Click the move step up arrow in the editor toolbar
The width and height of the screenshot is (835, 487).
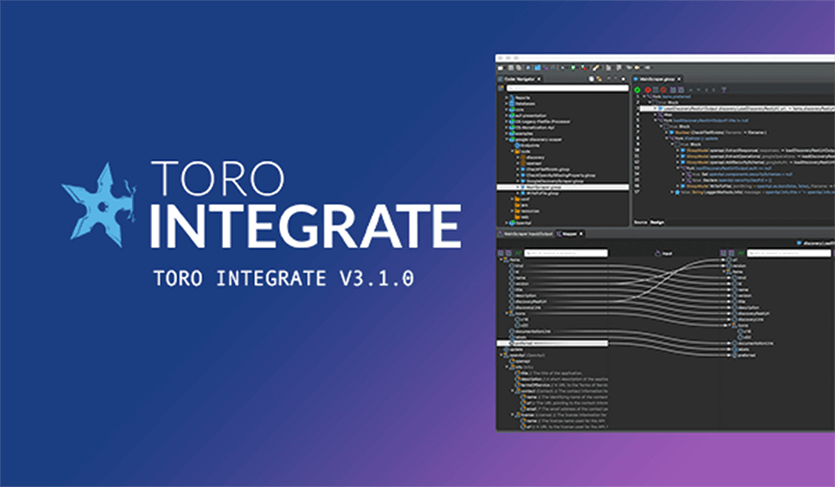pos(691,90)
